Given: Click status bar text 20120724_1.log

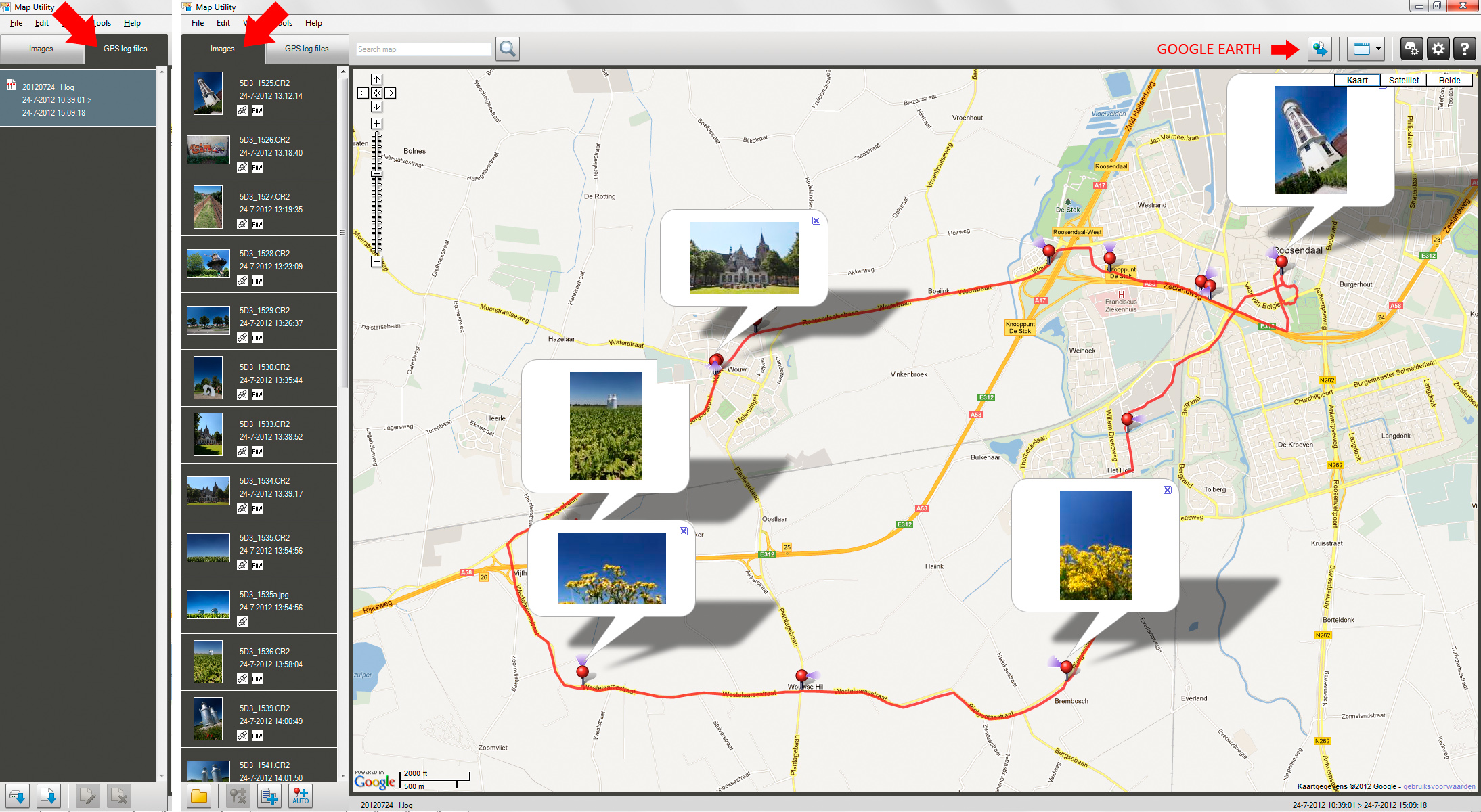Looking at the screenshot, I should [386, 805].
